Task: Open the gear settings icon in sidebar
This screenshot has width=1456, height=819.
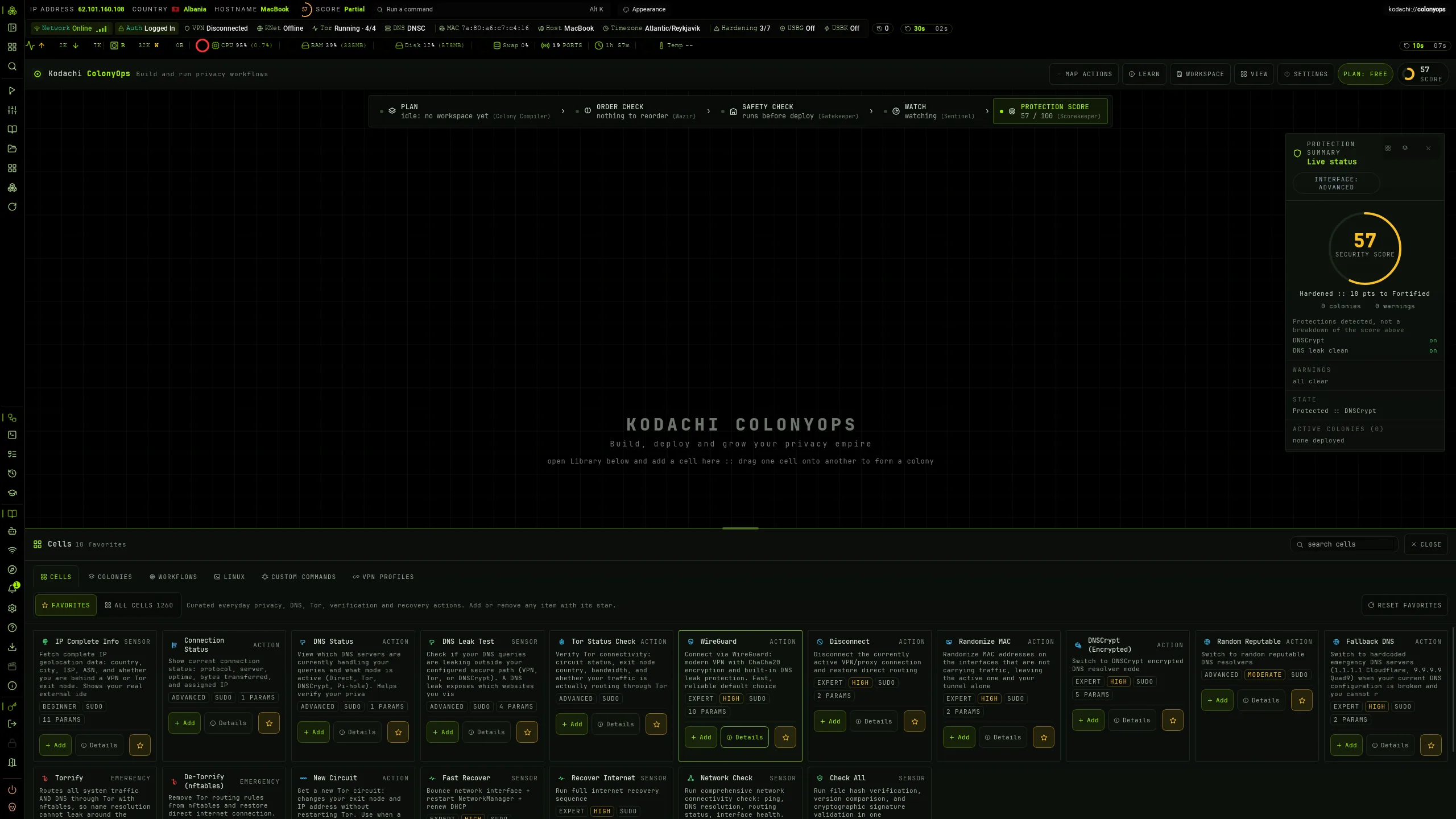Action: tap(12, 608)
